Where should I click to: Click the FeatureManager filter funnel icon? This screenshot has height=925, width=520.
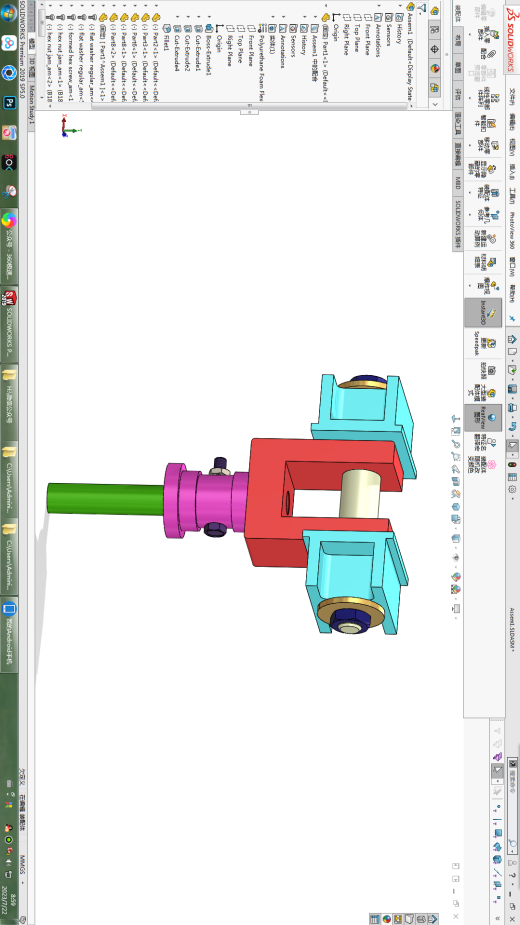pos(421,8)
